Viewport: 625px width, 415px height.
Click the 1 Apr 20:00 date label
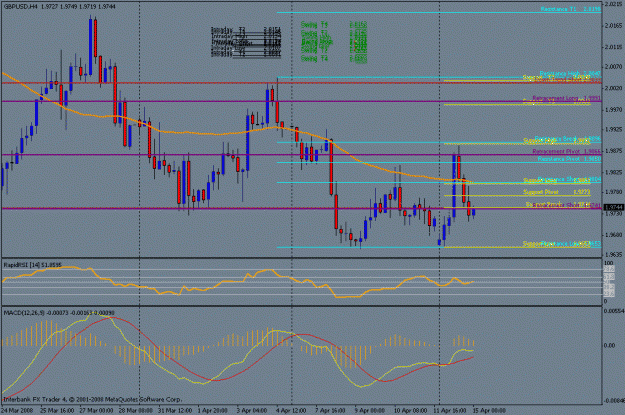tap(213, 410)
